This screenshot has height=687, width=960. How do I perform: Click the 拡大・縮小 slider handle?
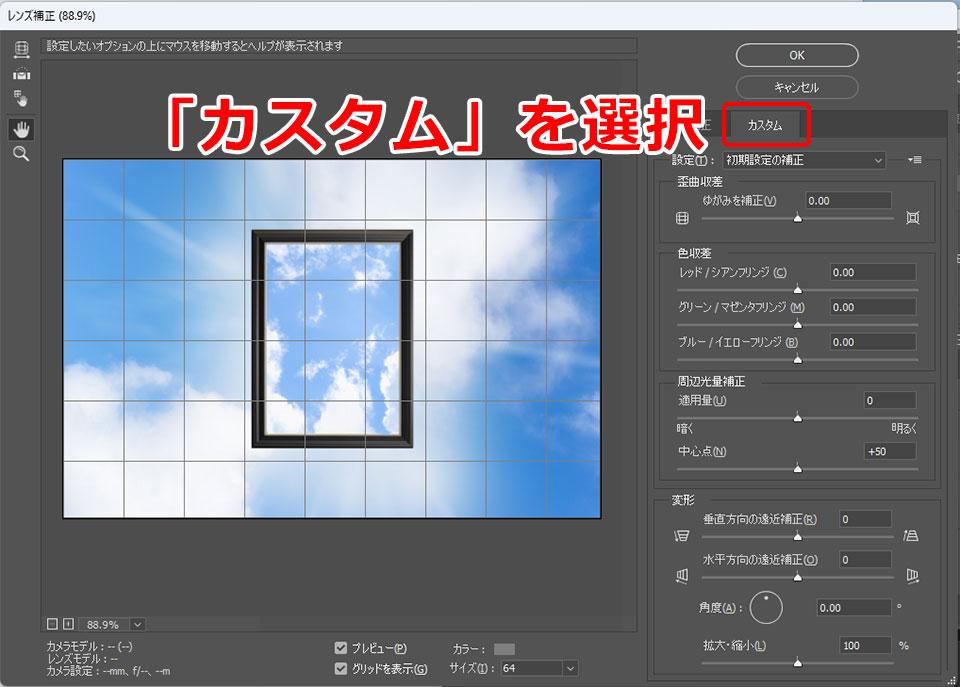tap(798, 663)
